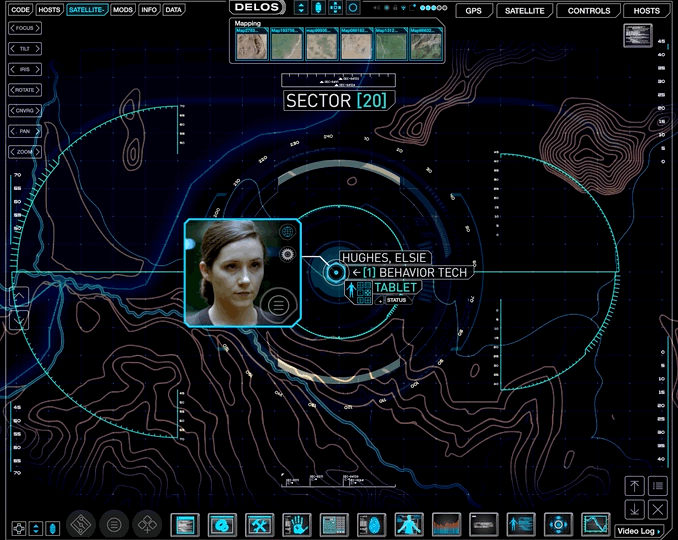Viewport: 678px width, 540px height.
Task: Click the download arrow icon at bottom right
Action: click(634, 509)
